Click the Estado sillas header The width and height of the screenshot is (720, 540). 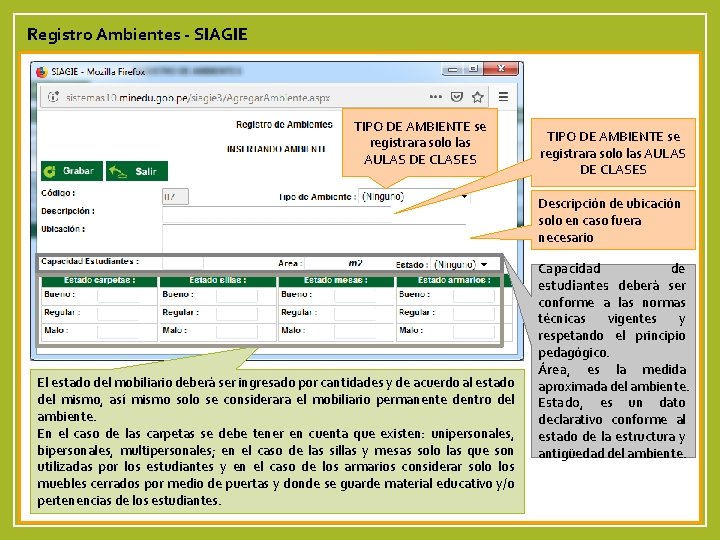click(218, 280)
